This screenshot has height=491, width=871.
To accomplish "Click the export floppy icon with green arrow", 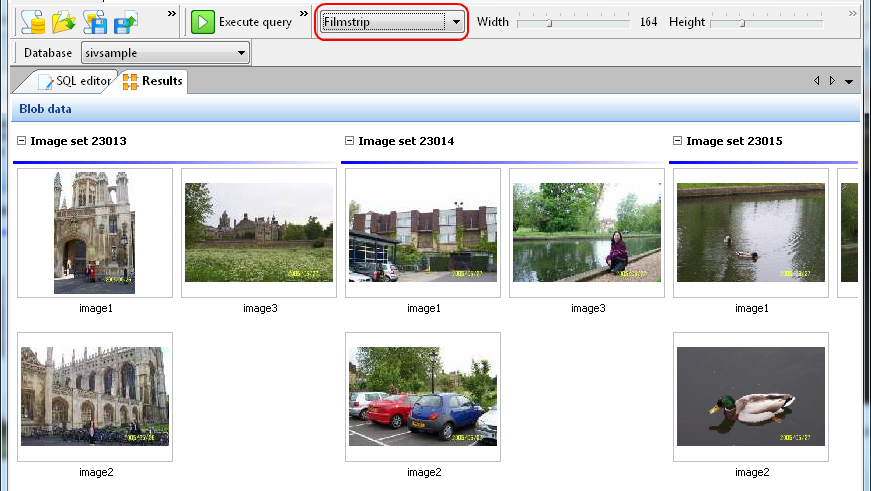I will (126, 21).
